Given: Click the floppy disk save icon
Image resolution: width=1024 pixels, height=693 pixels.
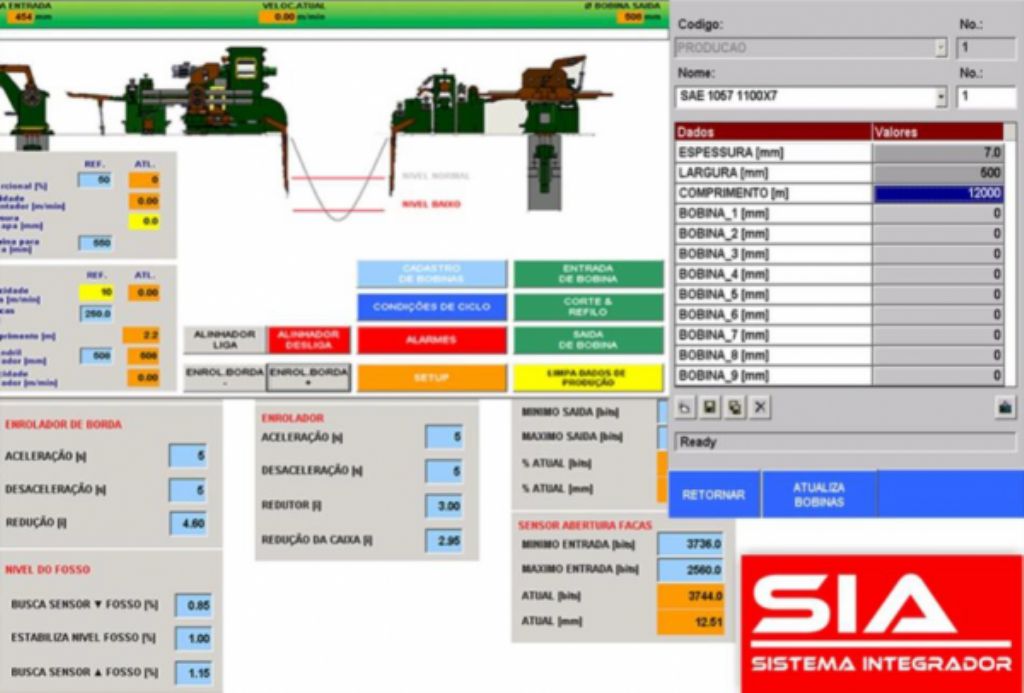Looking at the screenshot, I should click(x=710, y=407).
